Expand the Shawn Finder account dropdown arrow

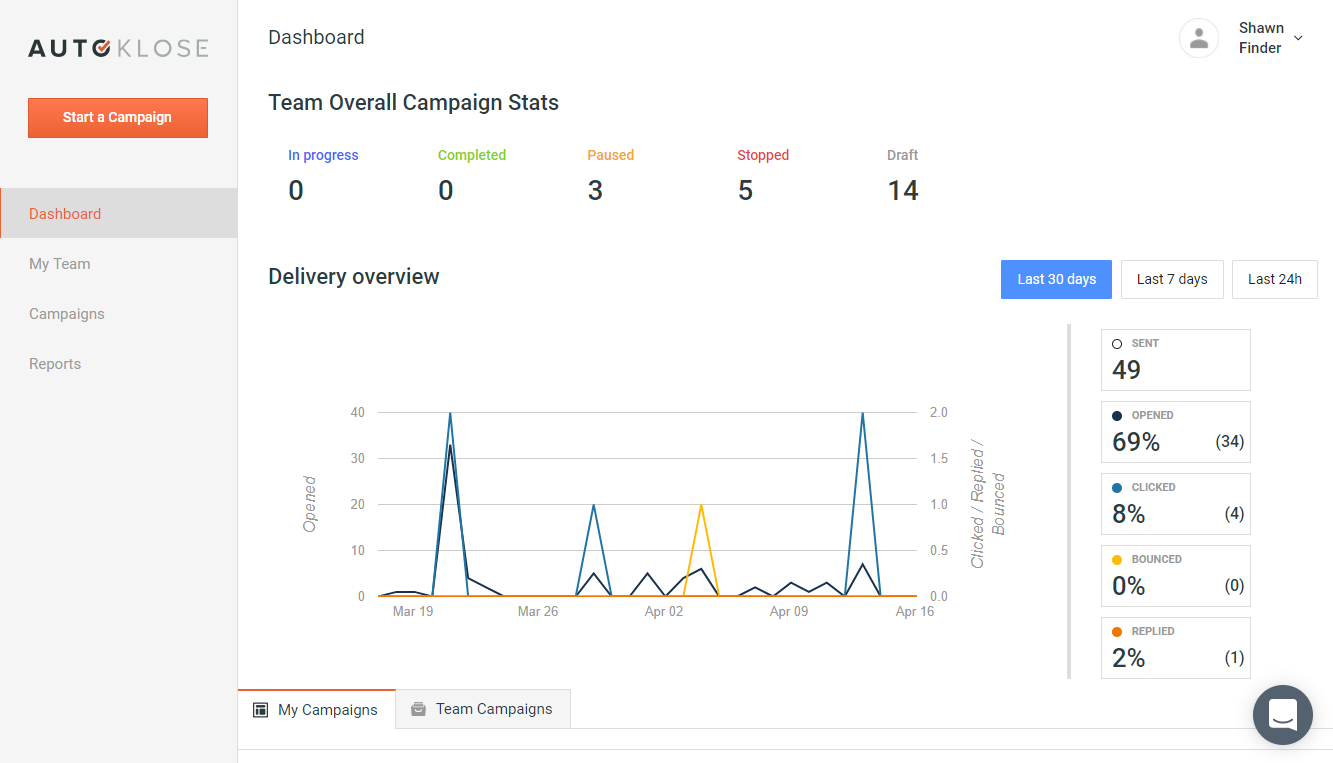[x=1298, y=38]
